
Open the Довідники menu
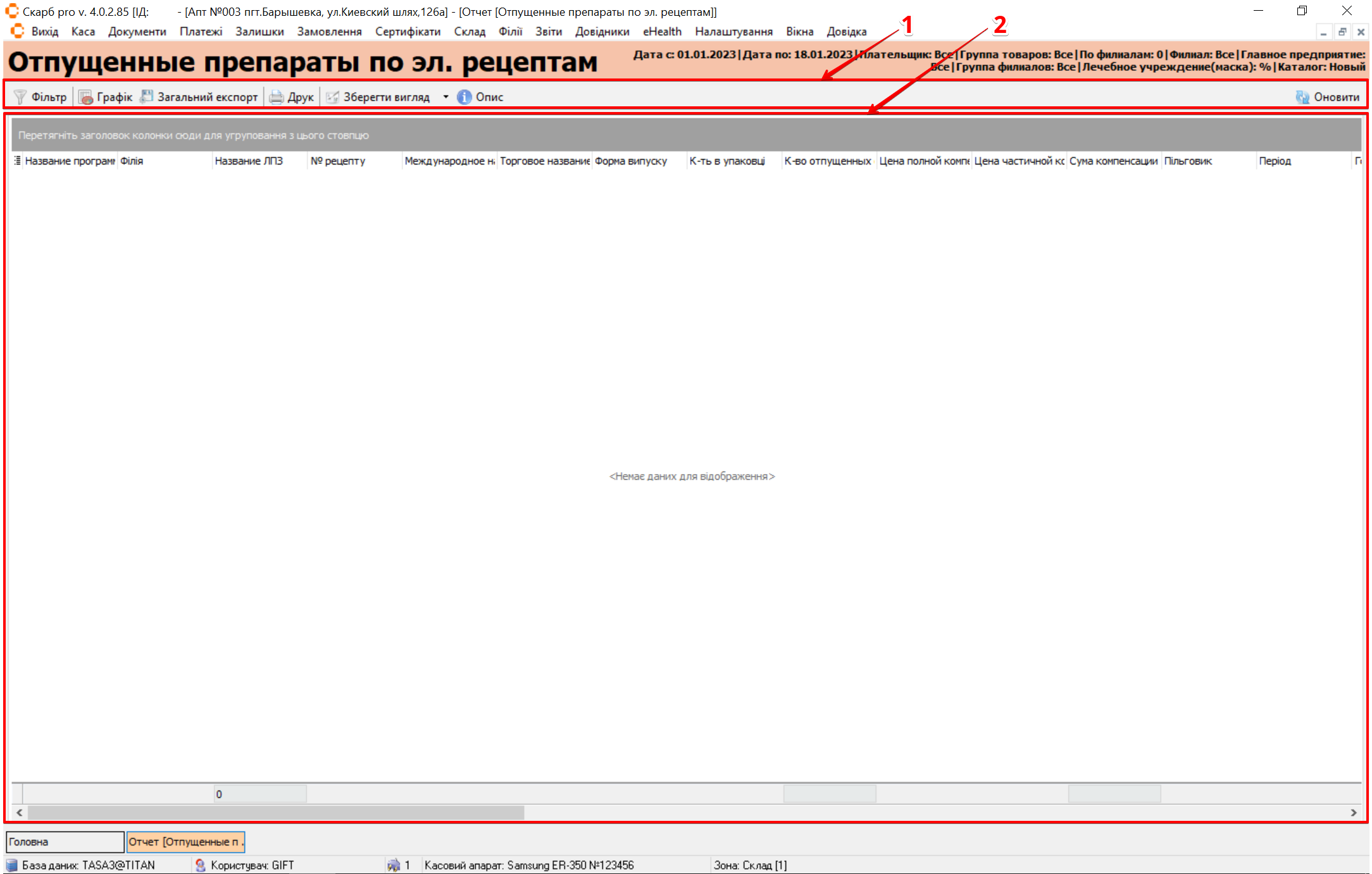(602, 32)
